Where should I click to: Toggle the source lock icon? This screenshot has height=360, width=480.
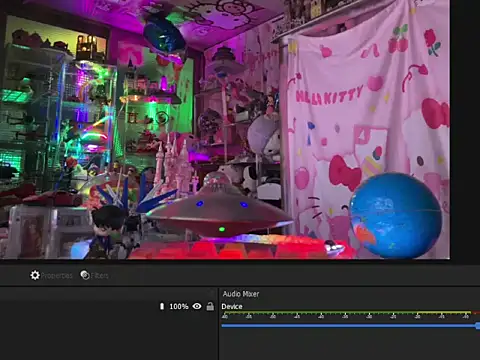(x=210, y=306)
